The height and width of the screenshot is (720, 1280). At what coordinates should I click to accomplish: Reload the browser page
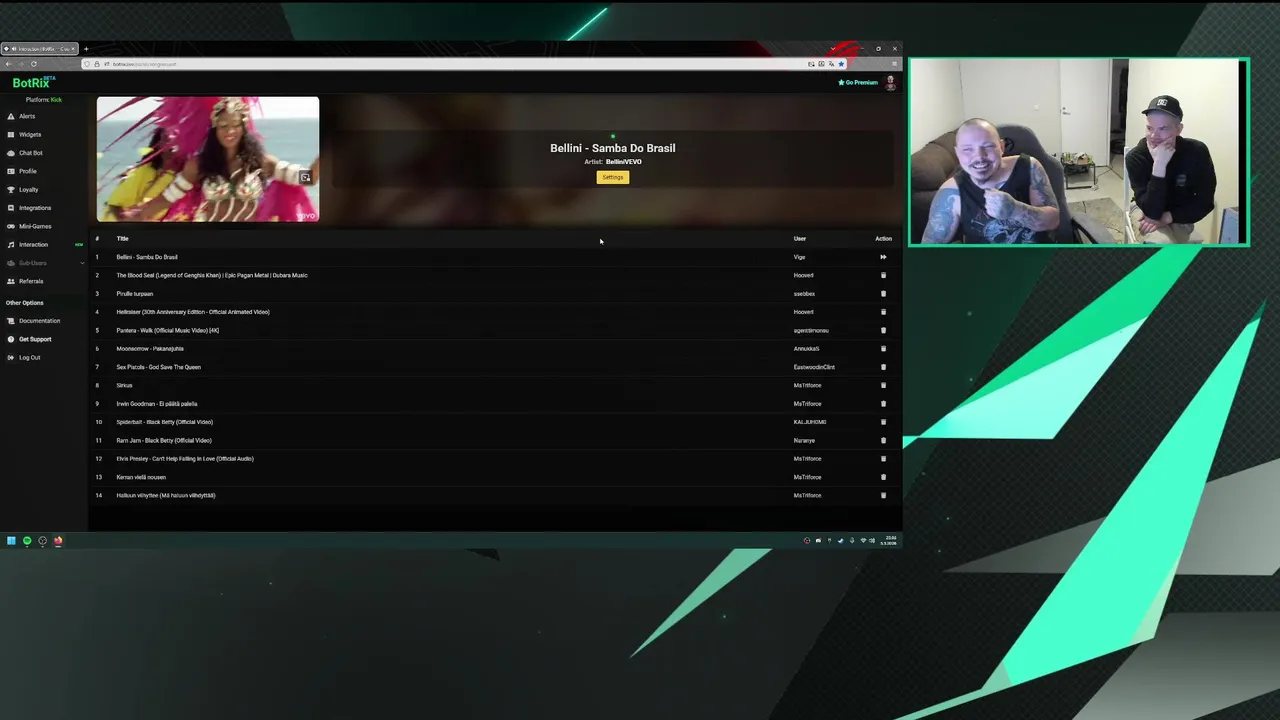click(x=33, y=64)
